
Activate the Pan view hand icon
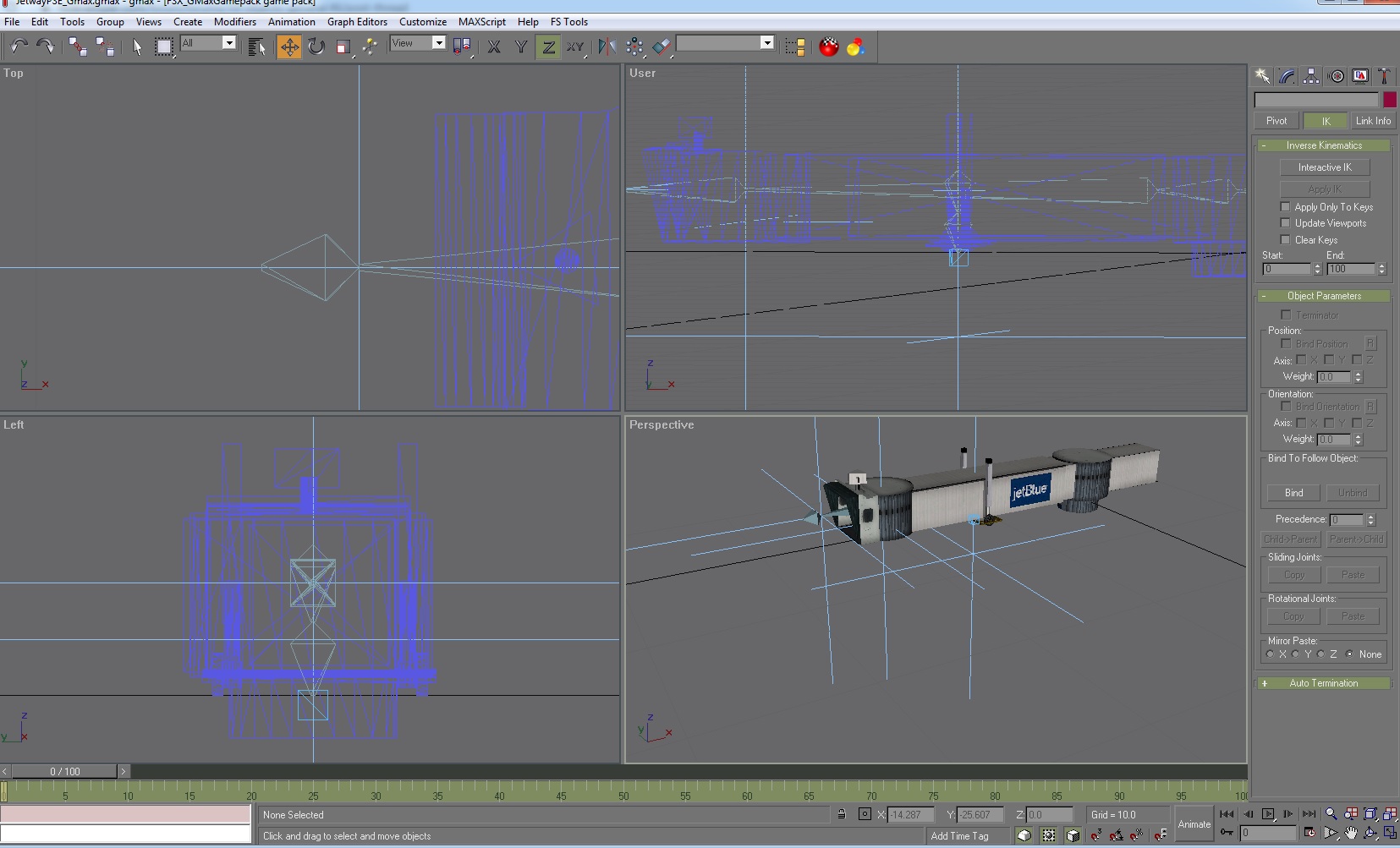(x=1351, y=833)
